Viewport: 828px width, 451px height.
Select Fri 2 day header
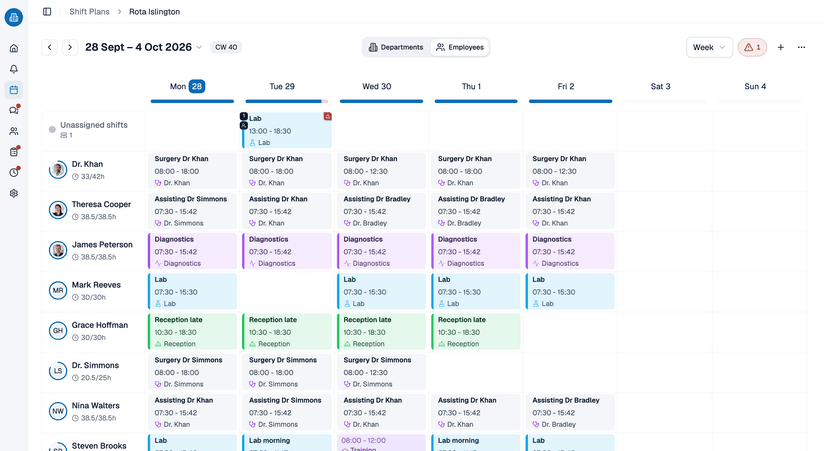tap(566, 86)
